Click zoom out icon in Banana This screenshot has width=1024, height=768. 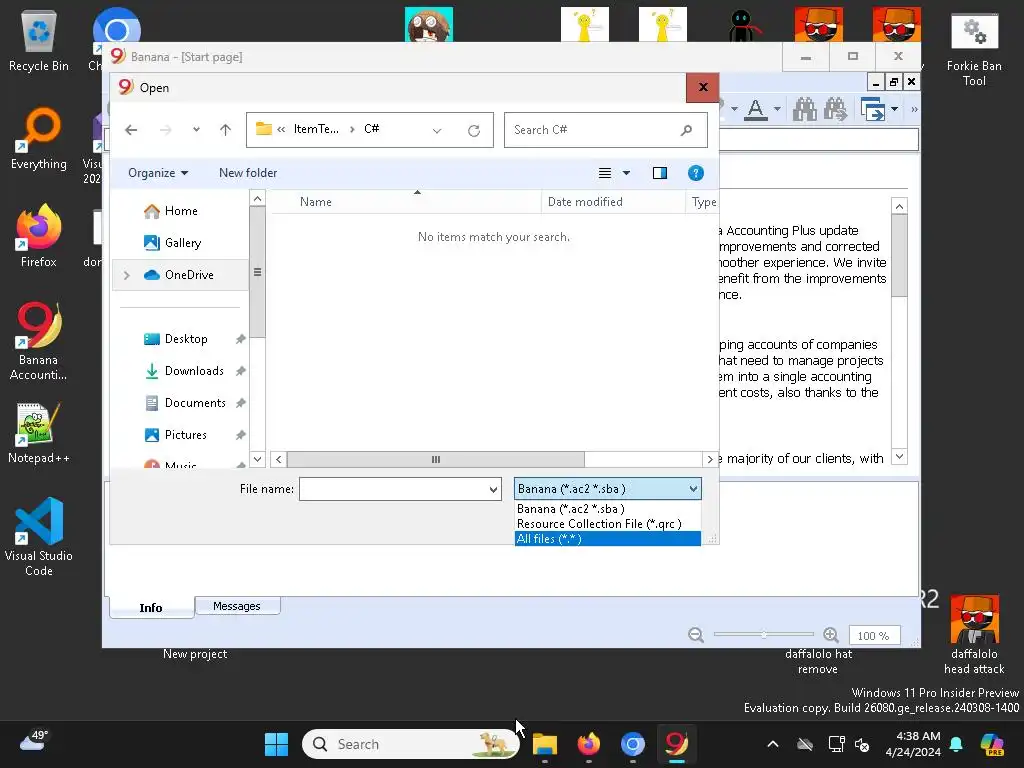pos(696,635)
